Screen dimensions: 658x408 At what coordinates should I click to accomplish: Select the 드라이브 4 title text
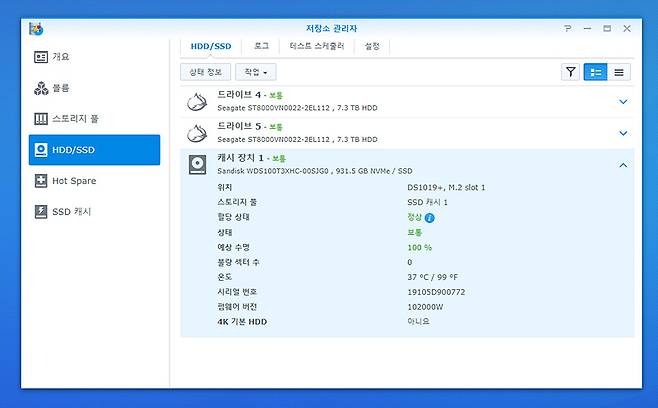click(x=239, y=95)
